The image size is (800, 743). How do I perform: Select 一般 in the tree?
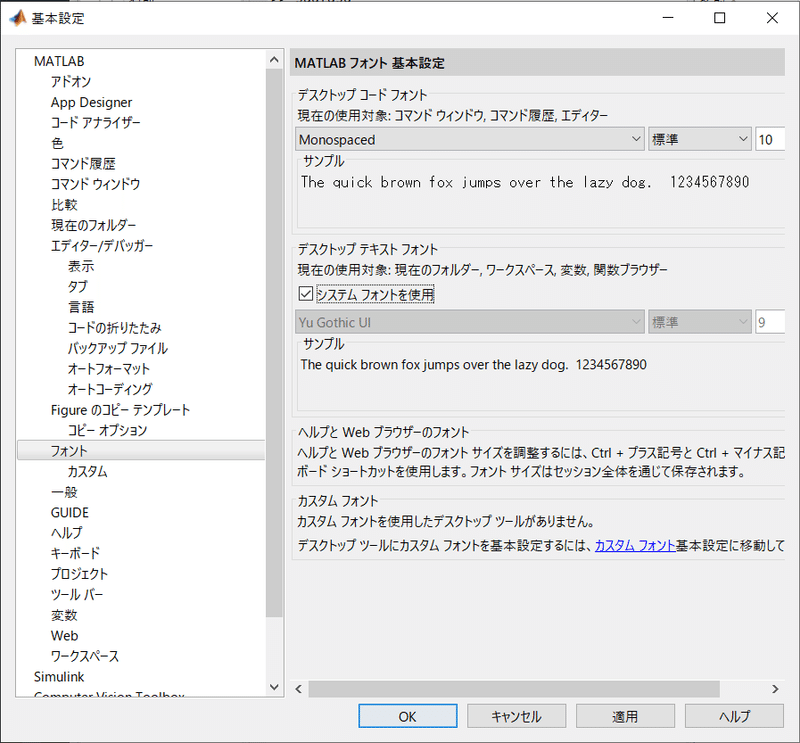coord(64,492)
